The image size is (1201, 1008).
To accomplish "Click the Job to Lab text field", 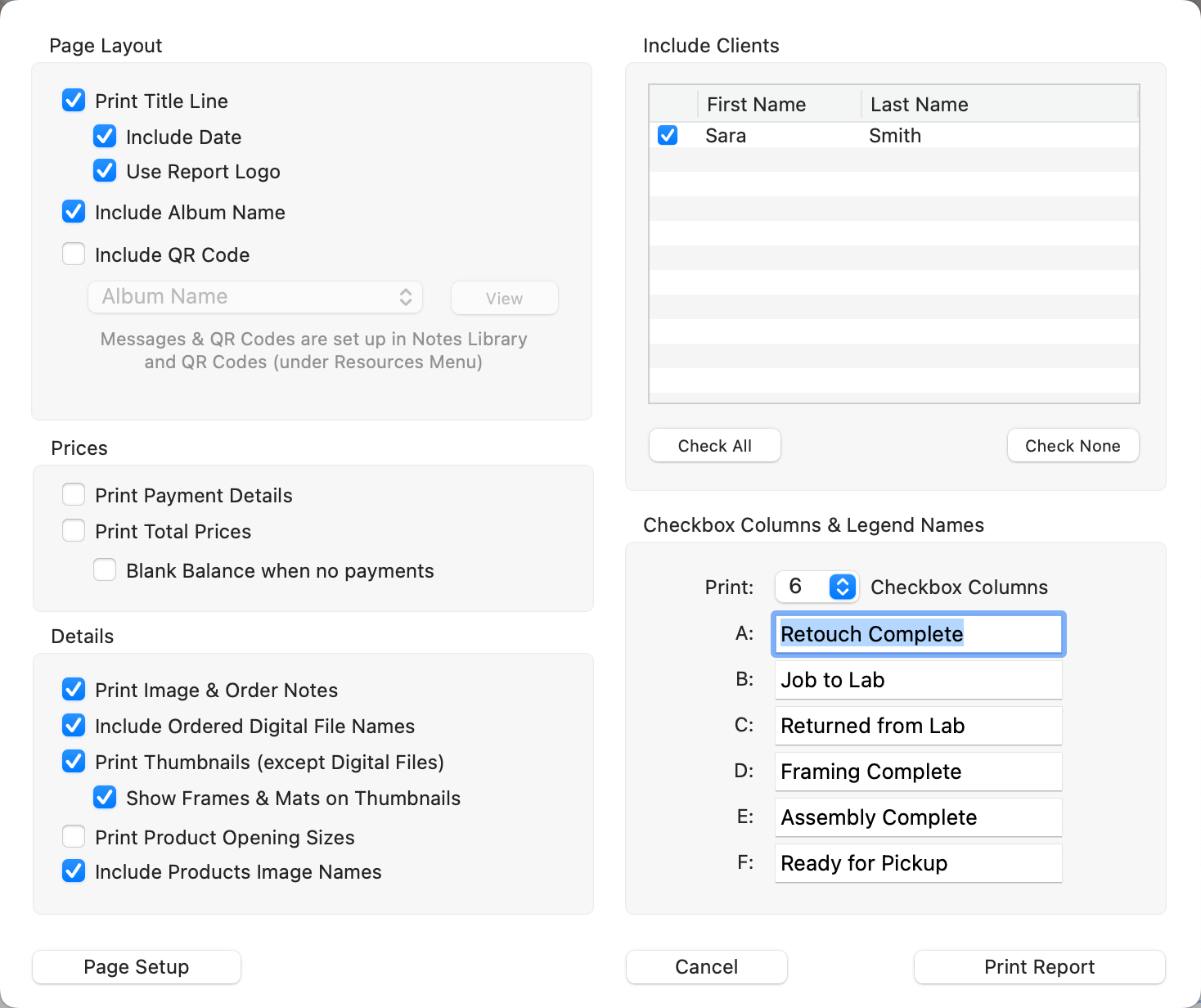I will 918,680.
